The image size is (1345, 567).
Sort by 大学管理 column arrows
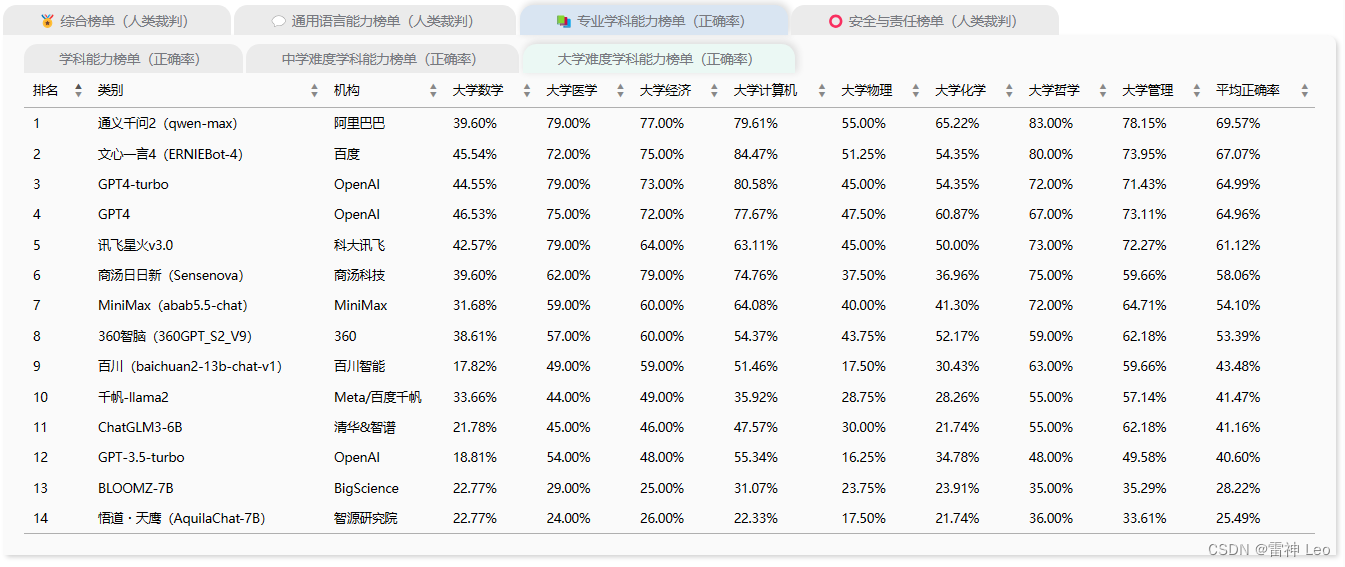coord(1196,91)
